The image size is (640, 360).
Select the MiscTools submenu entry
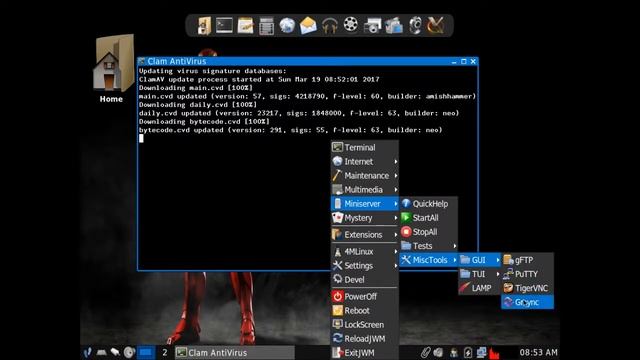pyautogui.click(x=429, y=260)
